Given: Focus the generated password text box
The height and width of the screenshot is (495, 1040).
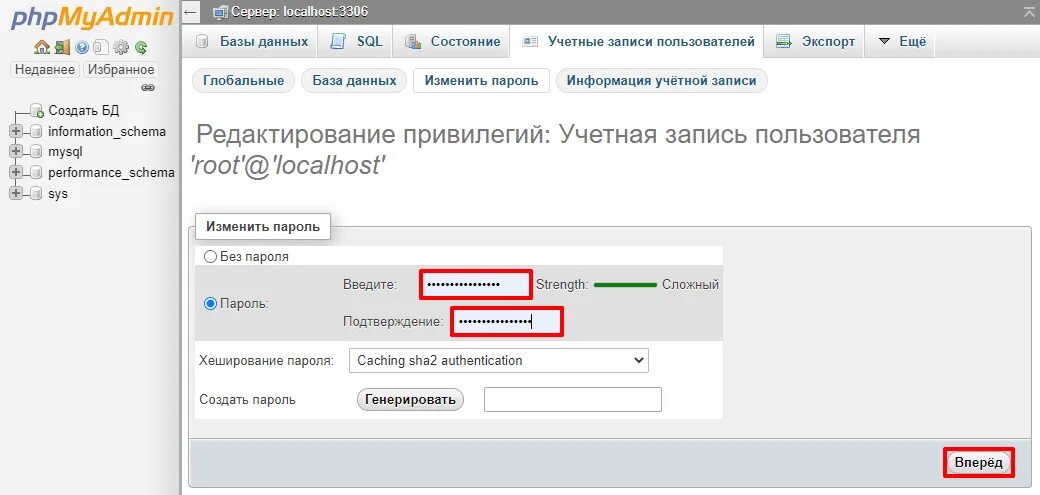Looking at the screenshot, I should tap(573, 399).
